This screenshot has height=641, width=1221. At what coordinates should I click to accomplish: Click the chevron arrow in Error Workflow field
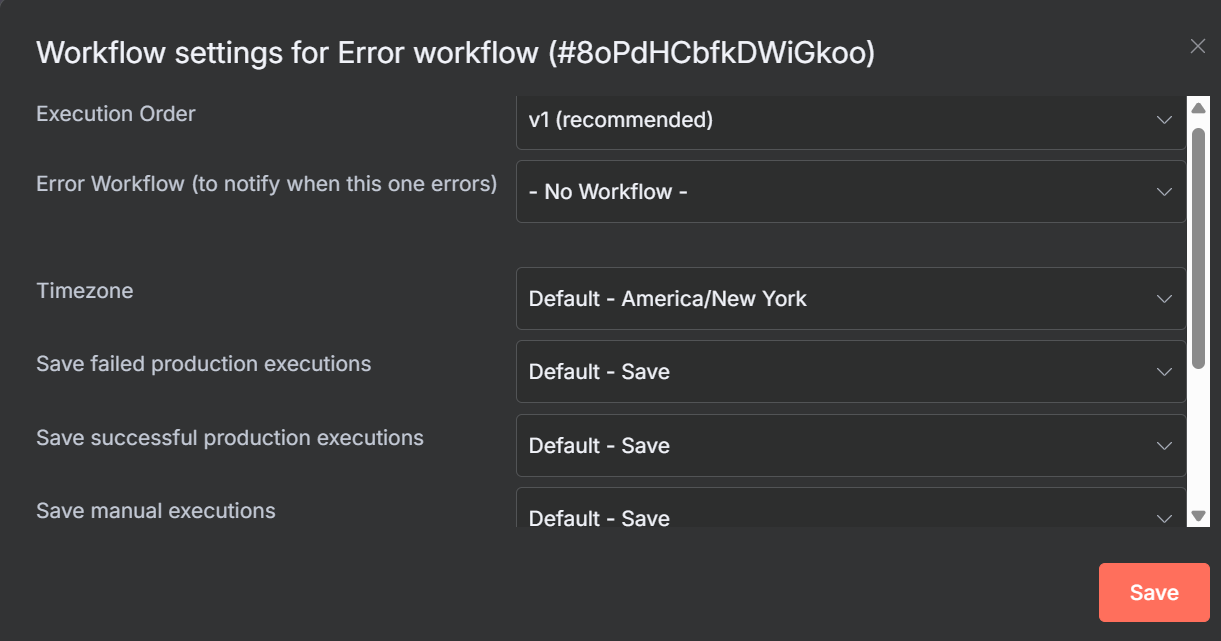[1164, 191]
